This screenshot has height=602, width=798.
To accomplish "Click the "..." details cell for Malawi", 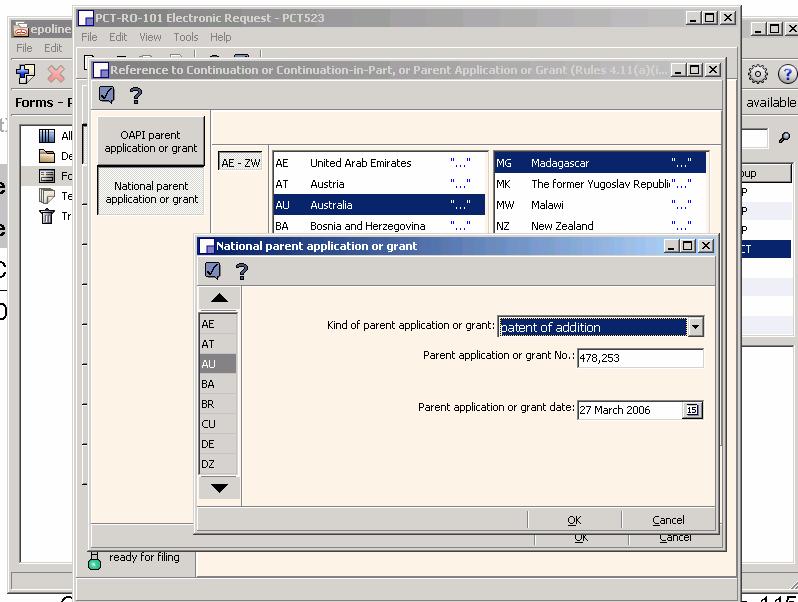I will click(x=681, y=205).
